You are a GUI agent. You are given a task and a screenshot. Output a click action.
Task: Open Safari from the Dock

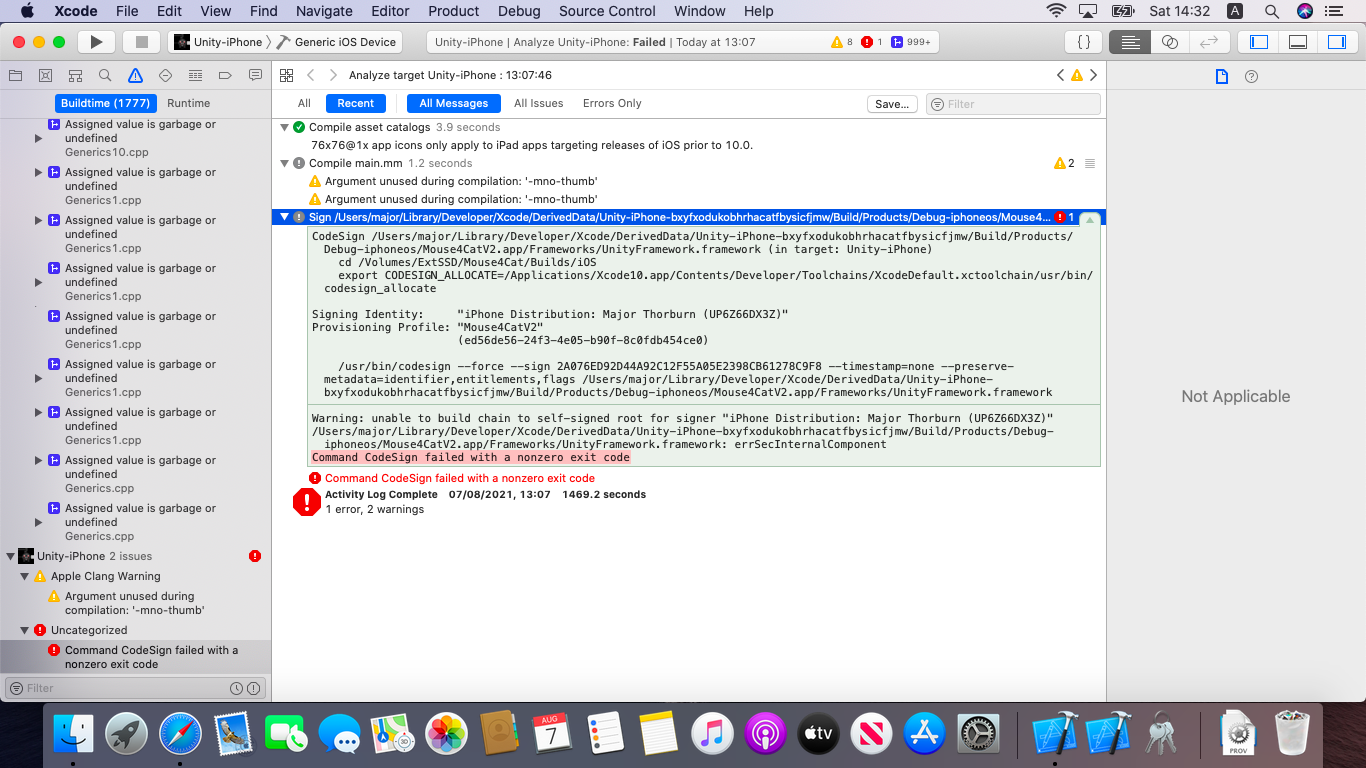pyautogui.click(x=180, y=735)
